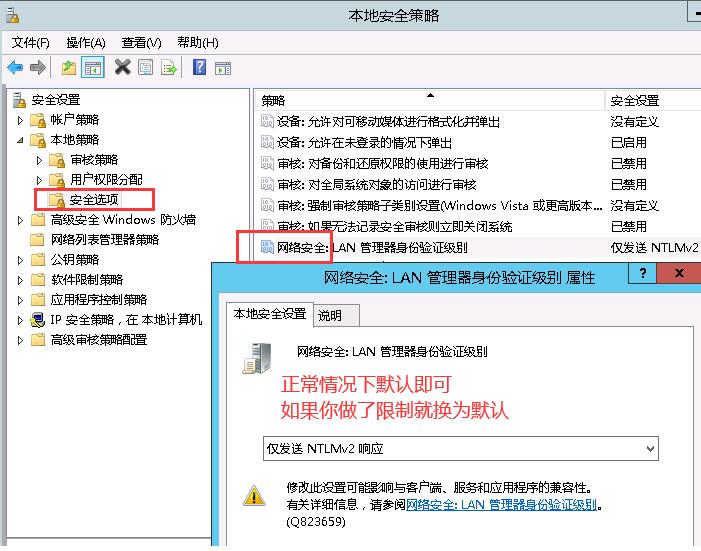Toggle the Show/Hide action pane icon

pyautogui.click(x=223, y=68)
